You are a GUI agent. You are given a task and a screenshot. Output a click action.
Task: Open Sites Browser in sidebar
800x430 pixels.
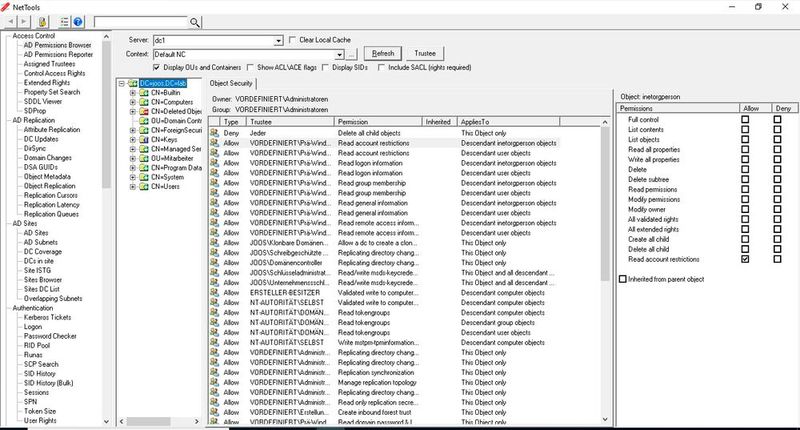point(43,280)
